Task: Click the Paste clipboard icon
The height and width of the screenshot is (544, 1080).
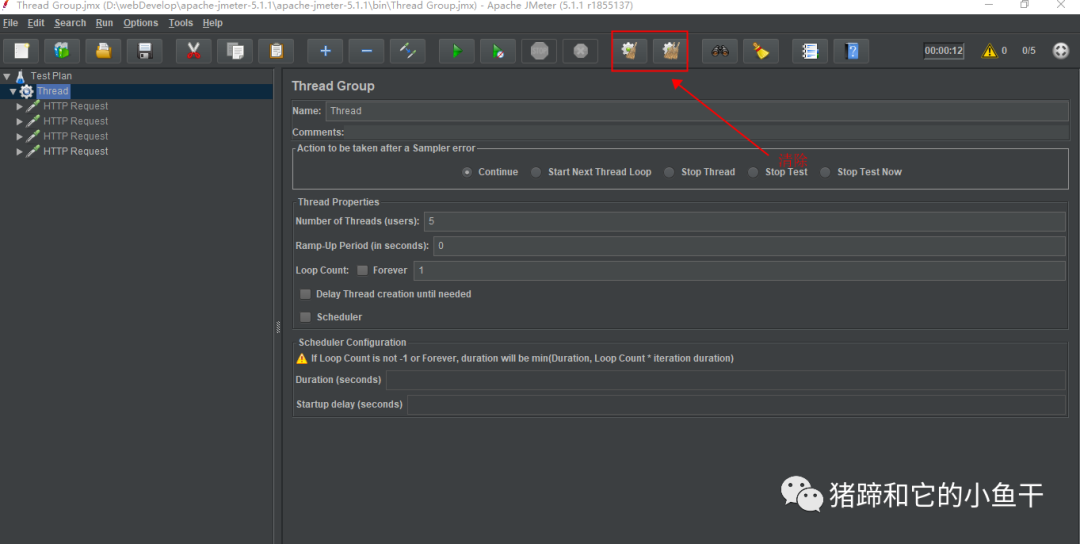Action: point(276,51)
